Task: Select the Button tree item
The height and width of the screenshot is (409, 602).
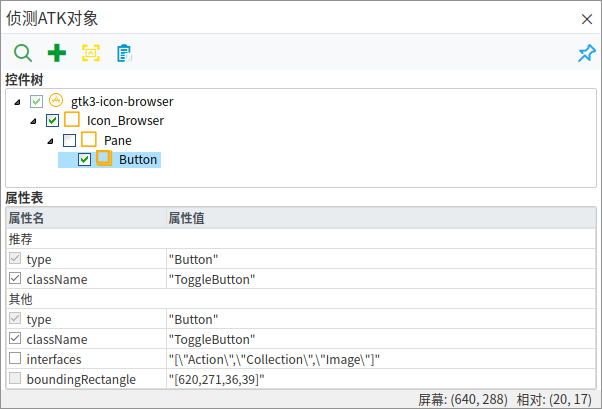Action: point(137,159)
